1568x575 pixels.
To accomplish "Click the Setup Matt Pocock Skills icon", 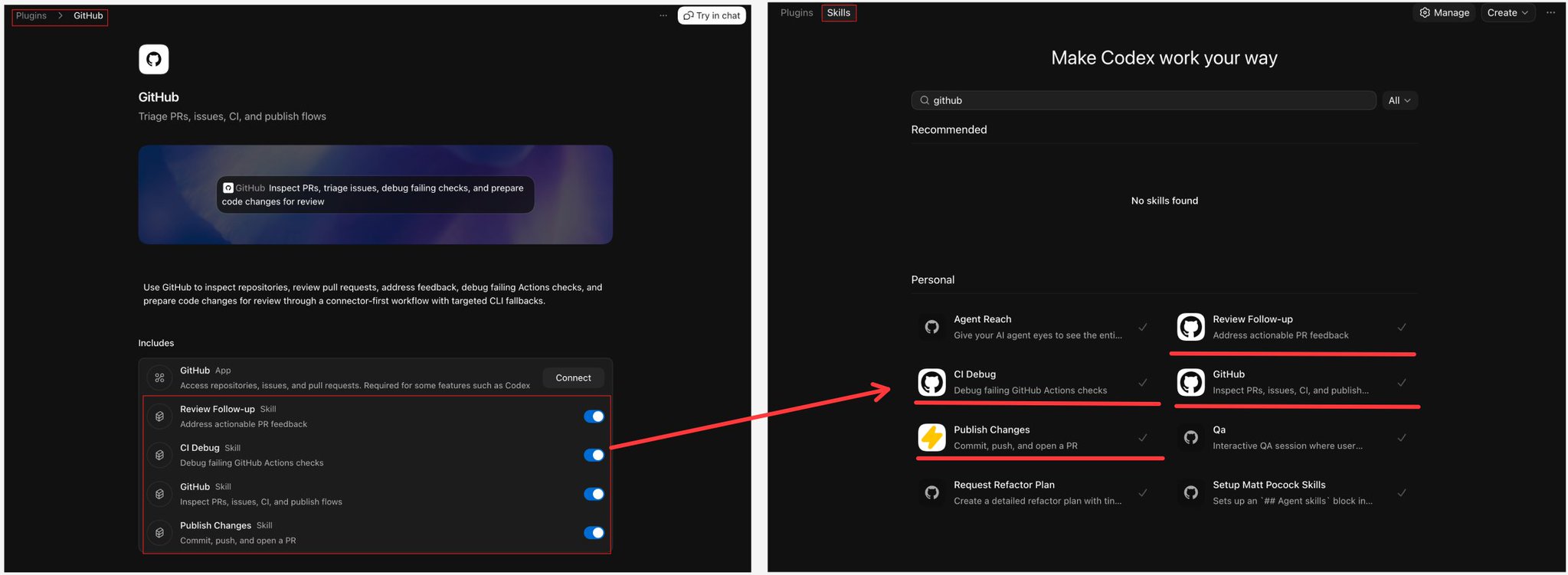I will [x=1190, y=492].
